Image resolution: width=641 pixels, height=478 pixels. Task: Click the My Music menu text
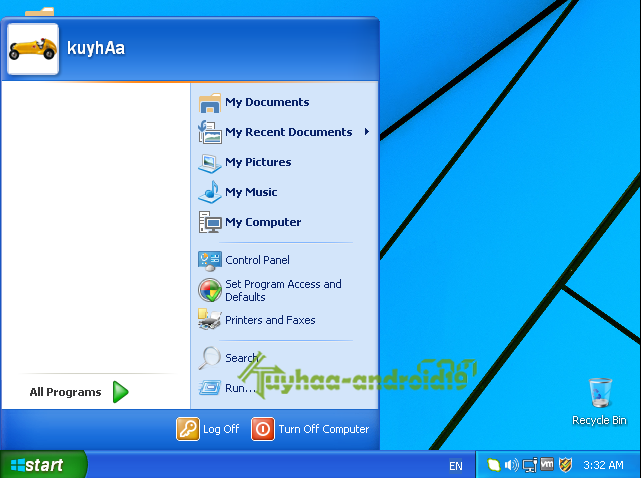click(x=251, y=192)
